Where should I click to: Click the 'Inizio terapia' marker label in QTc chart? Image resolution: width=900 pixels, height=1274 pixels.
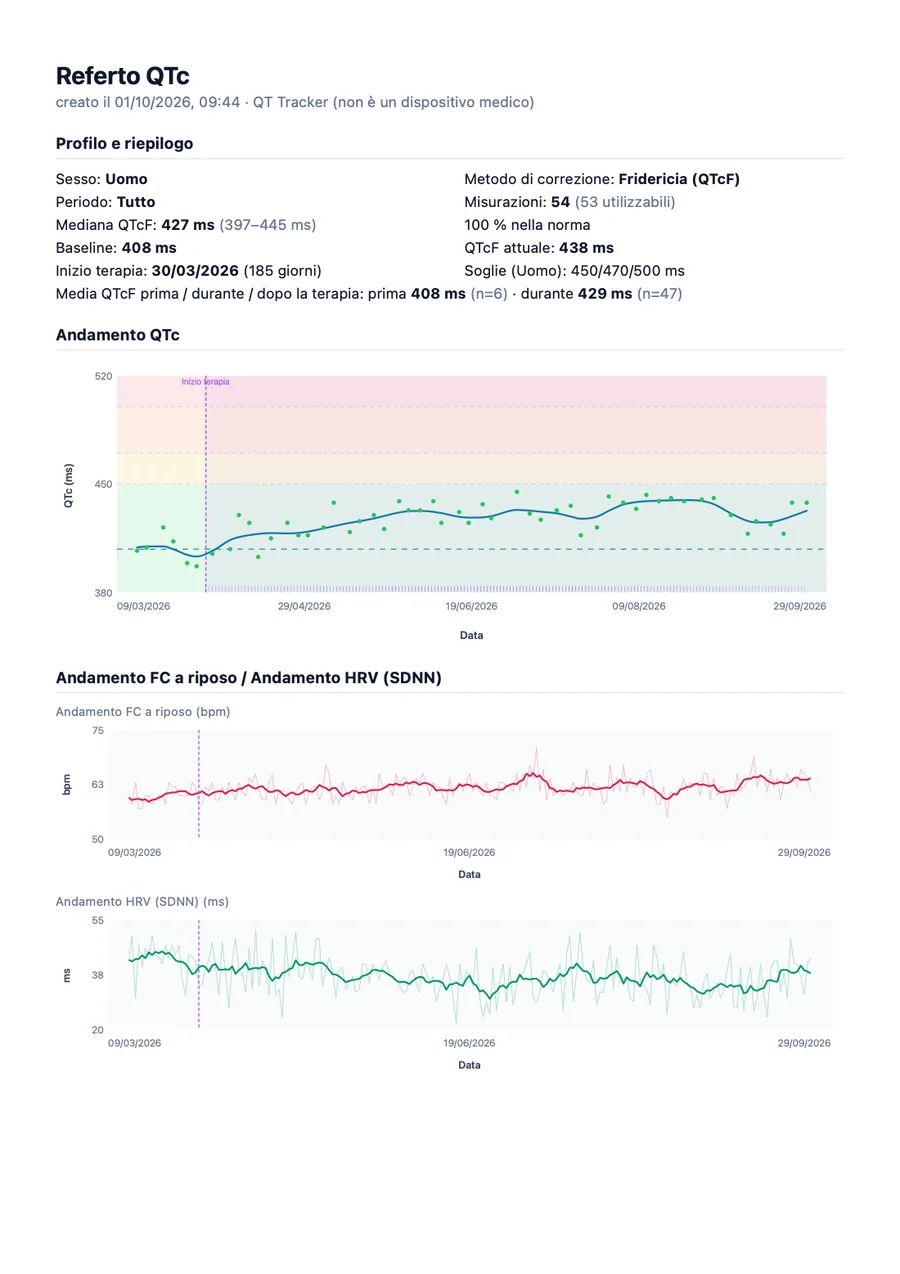tap(206, 382)
